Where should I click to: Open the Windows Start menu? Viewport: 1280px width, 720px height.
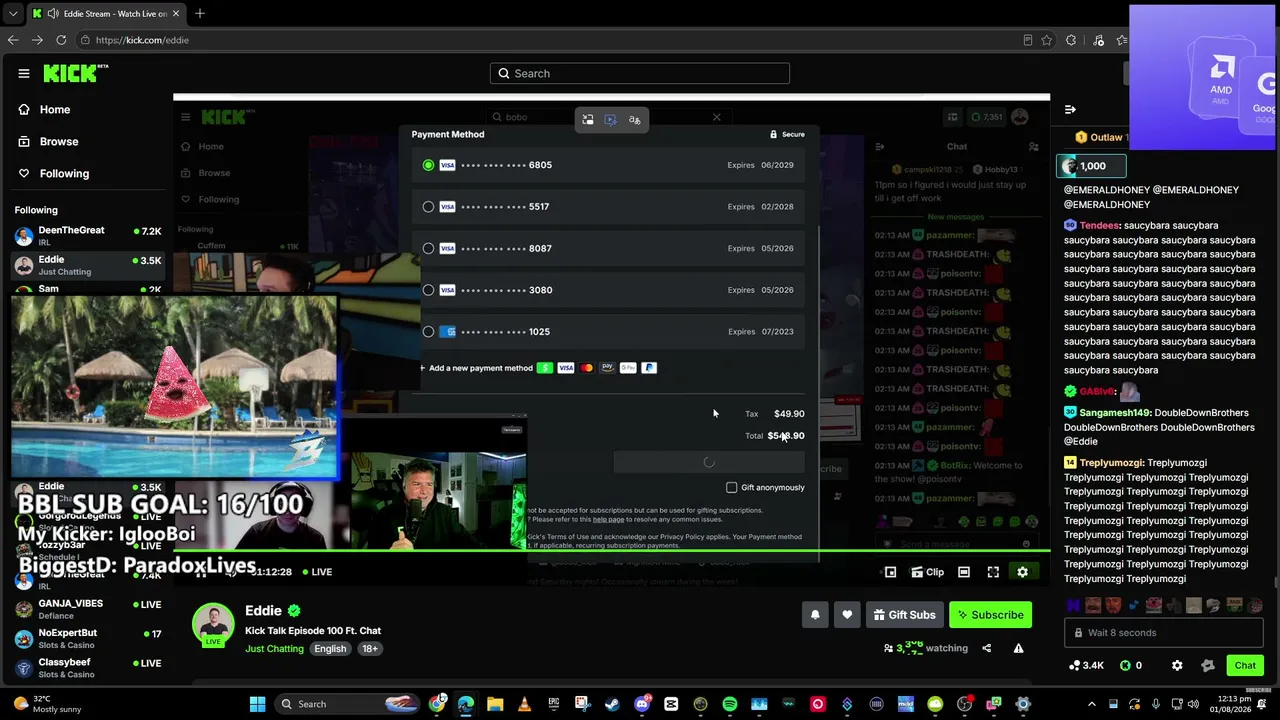pos(257,704)
